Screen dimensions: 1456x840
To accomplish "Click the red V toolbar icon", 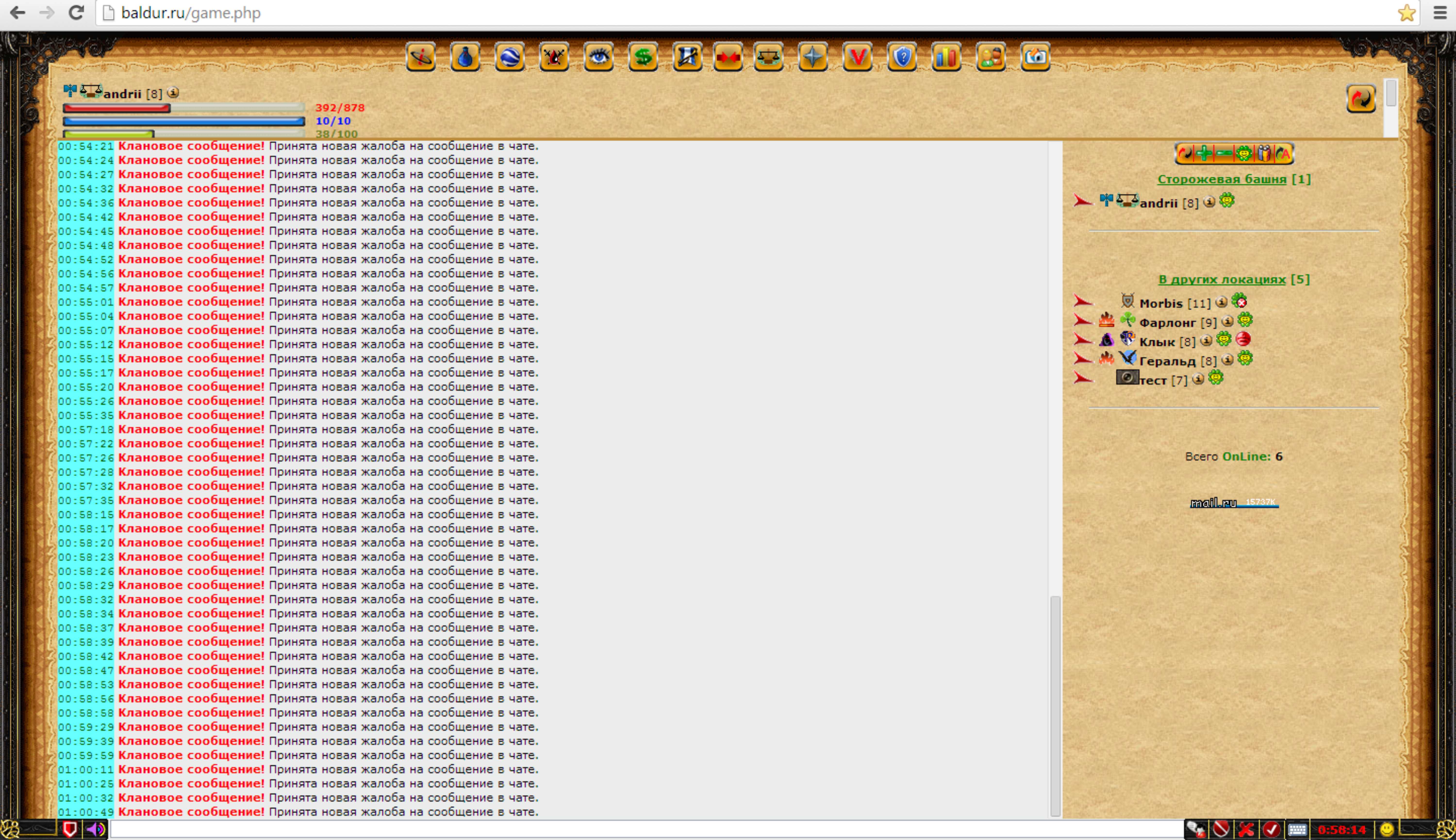I will point(857,57).
